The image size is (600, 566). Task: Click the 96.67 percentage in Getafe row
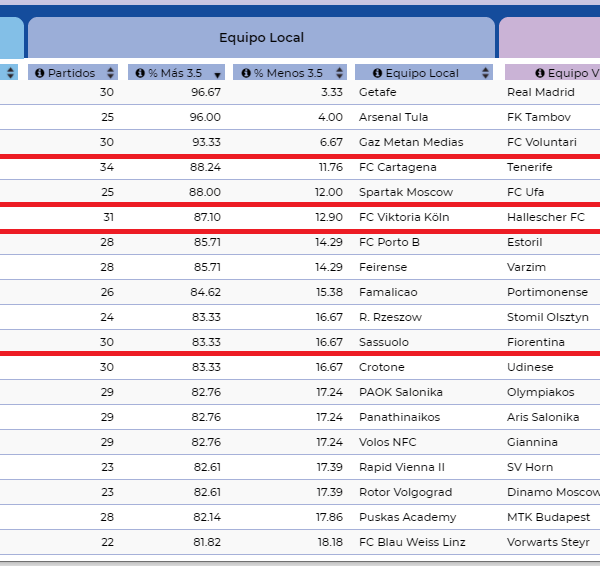pyautogui.click(x=206, y=92)
